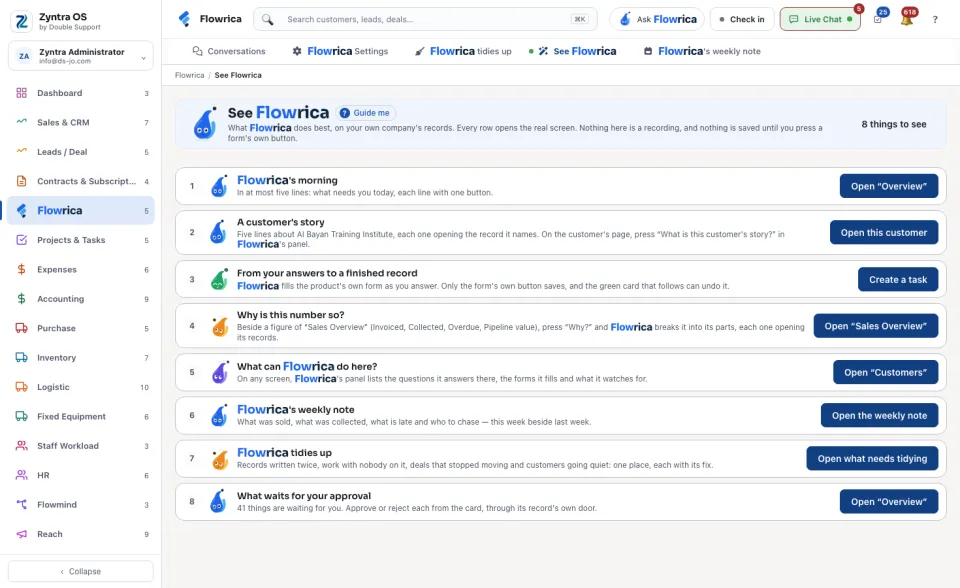Click the Flowrica's morning droplet mascot icon
The height and width of the screenshot is (588, 960).
click(x=219, y=186)
